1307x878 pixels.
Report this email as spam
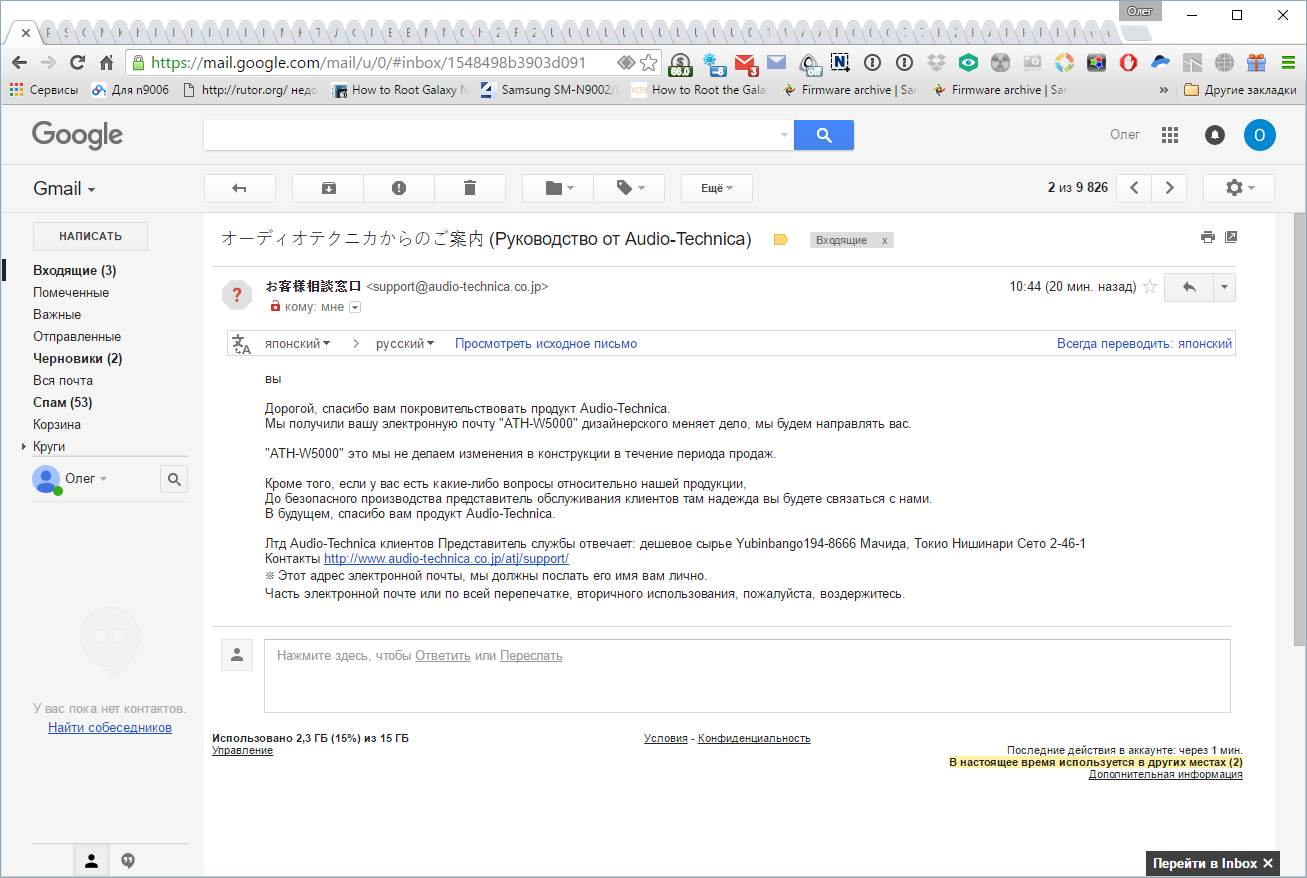(x=399, y=188)
